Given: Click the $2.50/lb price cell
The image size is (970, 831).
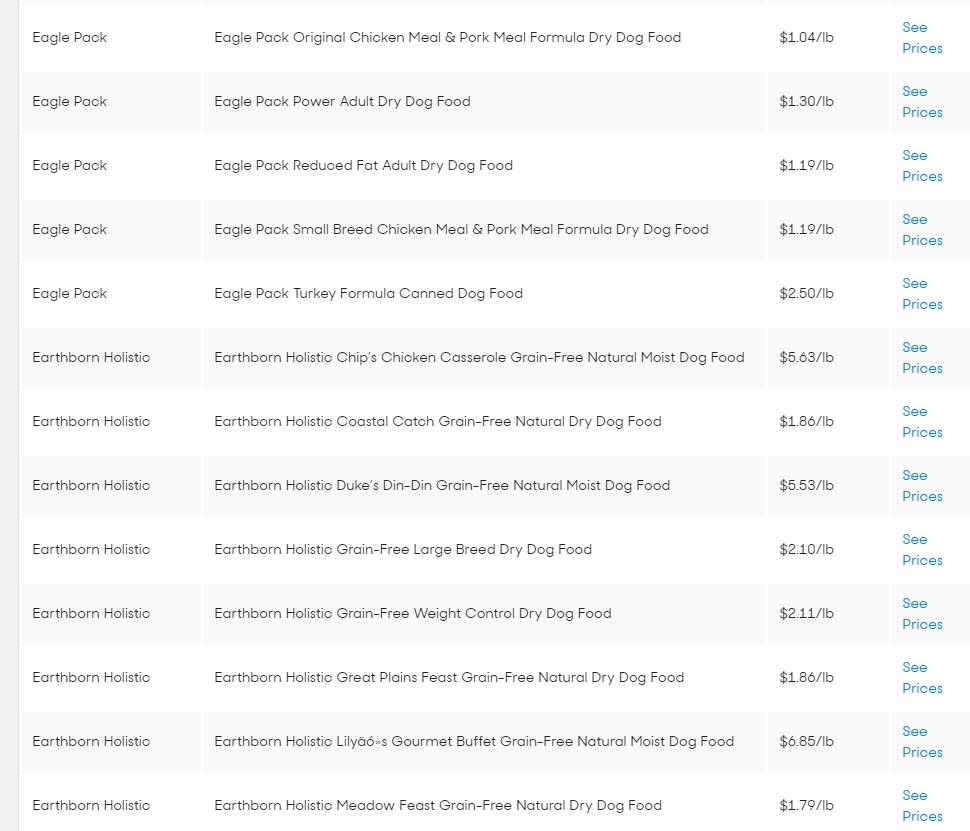Looking at the screenshot, I should 806,294.
